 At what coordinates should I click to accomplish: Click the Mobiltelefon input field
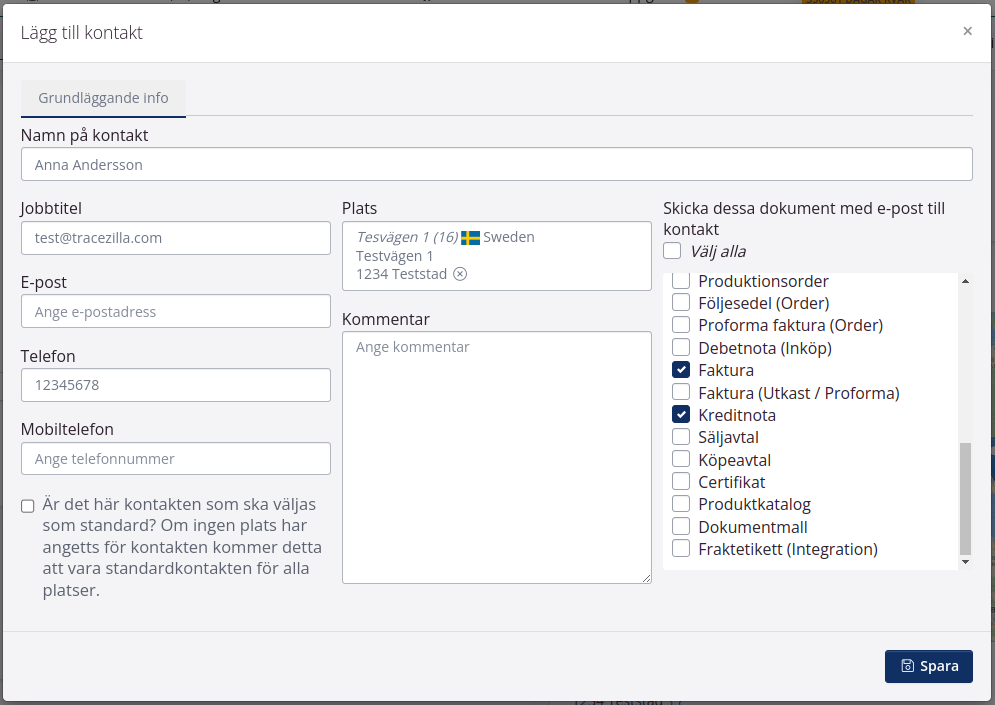[x=175, y=459]
